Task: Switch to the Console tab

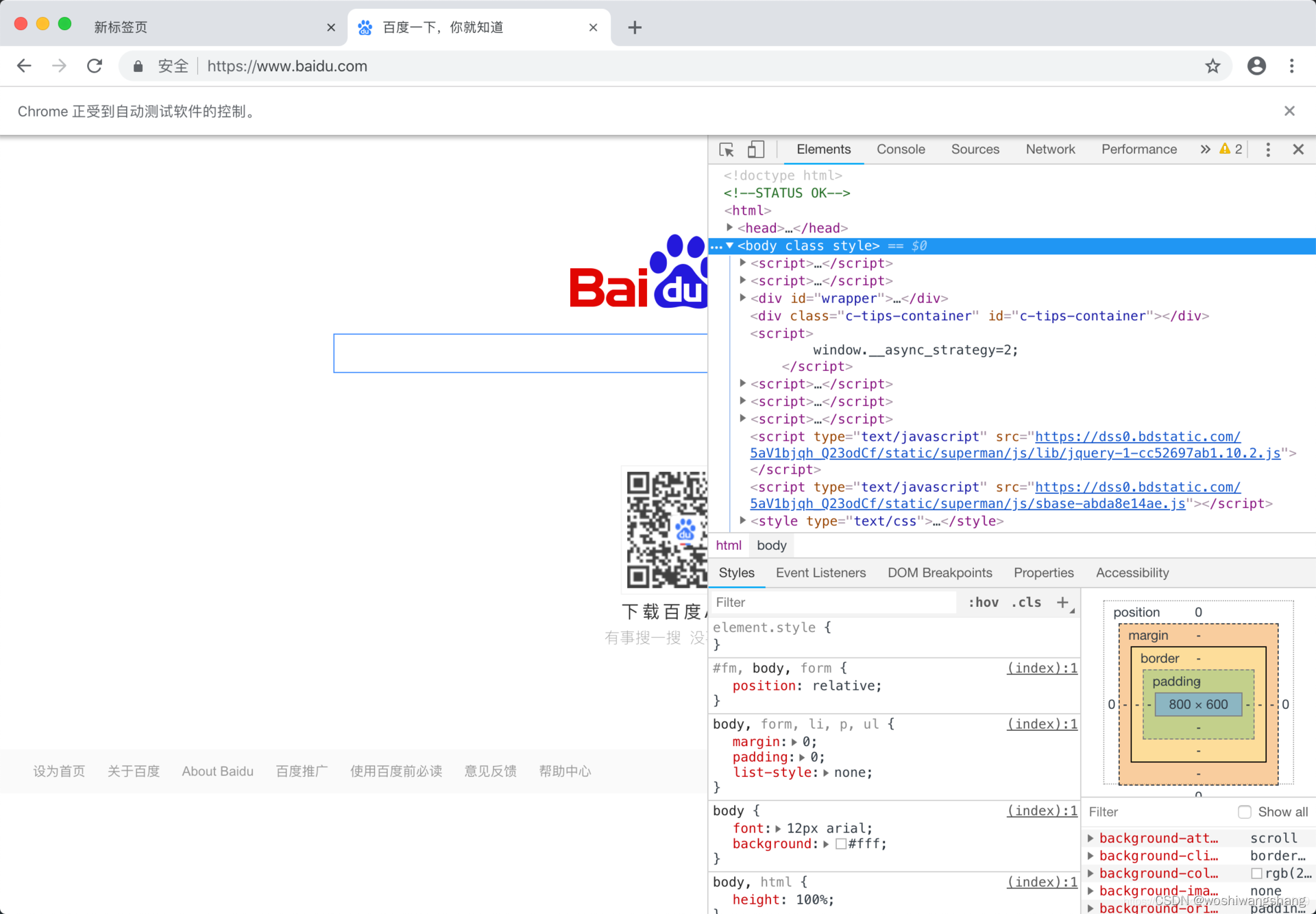Action: pos(901,149)
